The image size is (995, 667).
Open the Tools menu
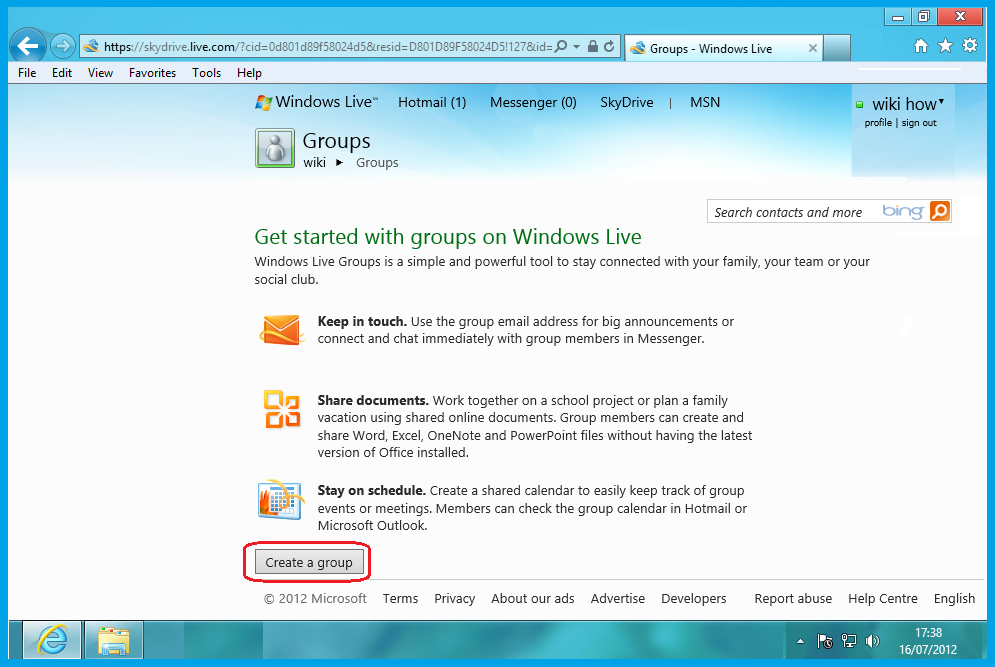point(206,73)
